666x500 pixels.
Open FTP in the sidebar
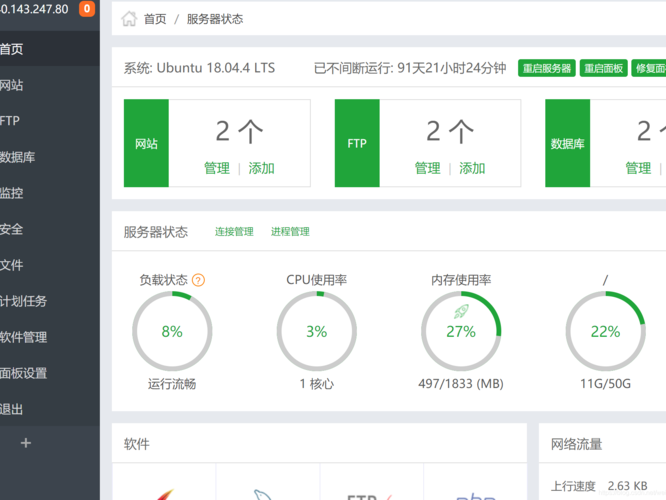[50, 121]
